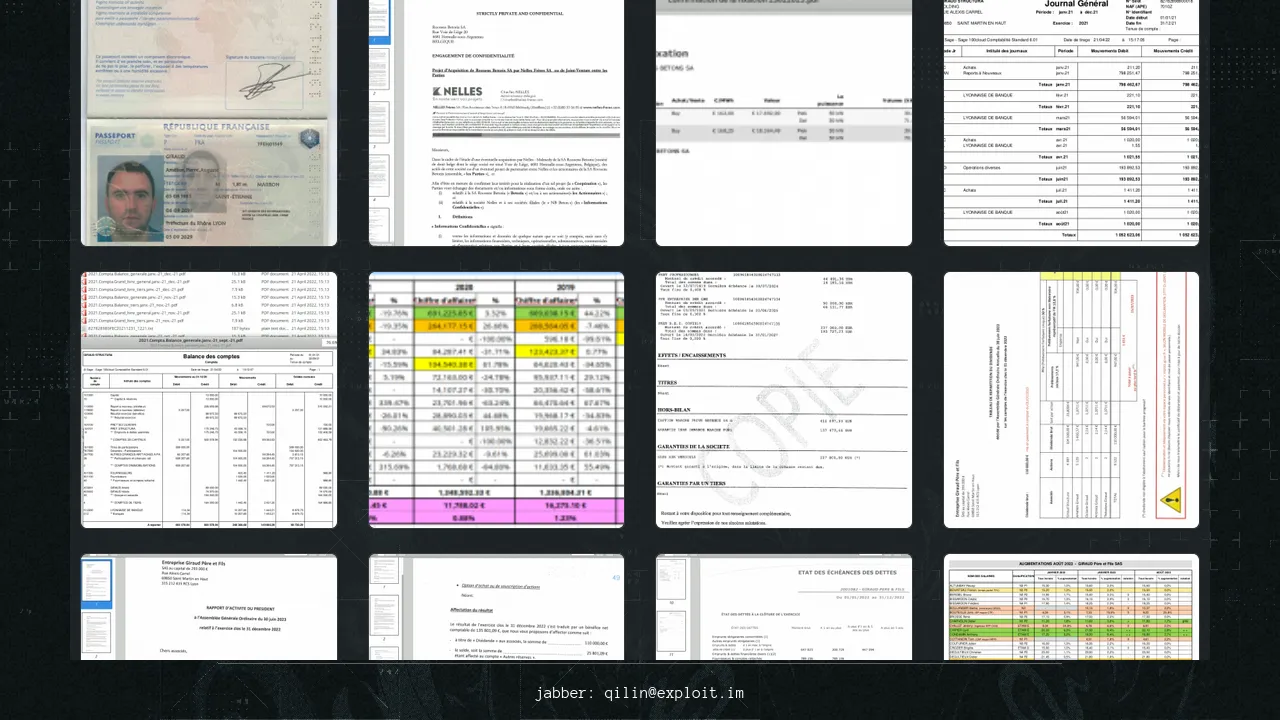Viewport: 1280px width, 720px height.
Task: Click the PDF file list above Balance des comptes
Action: point(208,304)
